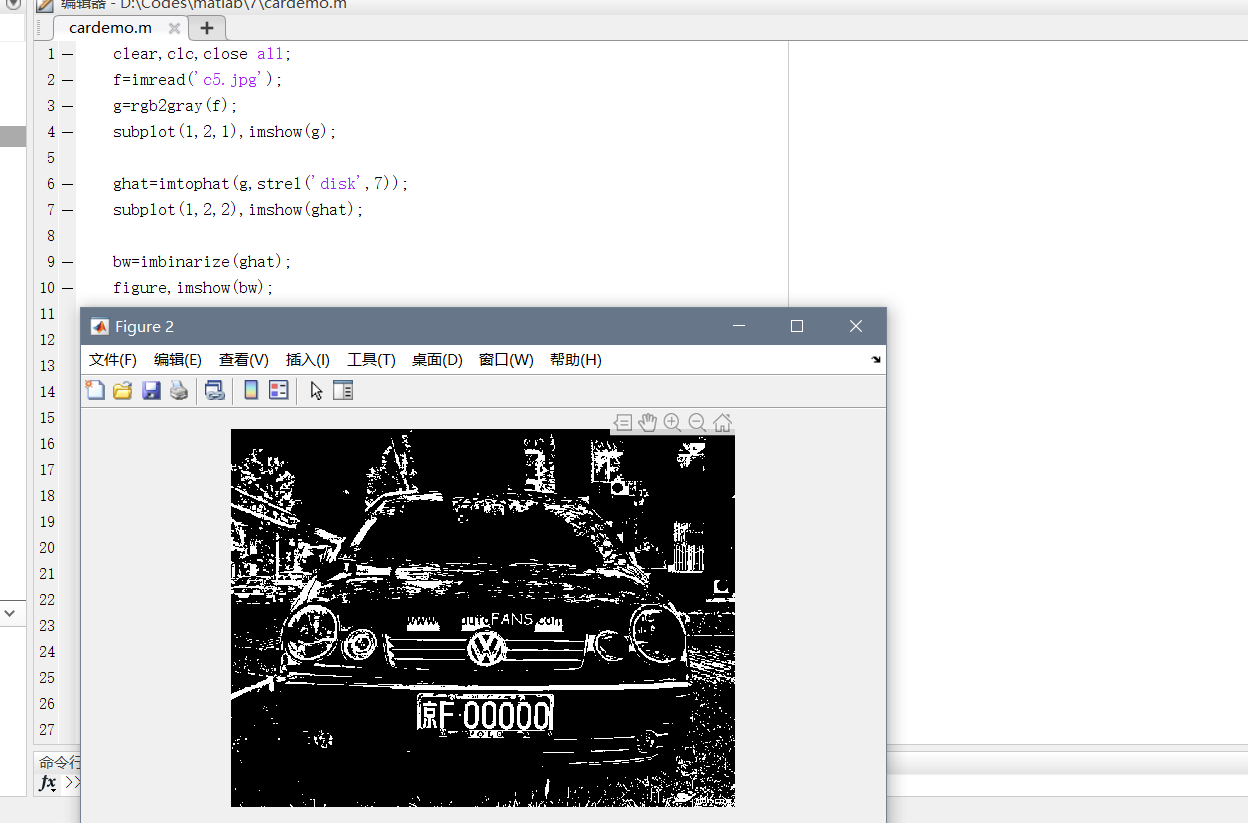Image resolution: width=1248 pixels, height=823 pixels.
Task: Click line number 27 in editor
Action: pyautogui.click(x=47, y=730)
